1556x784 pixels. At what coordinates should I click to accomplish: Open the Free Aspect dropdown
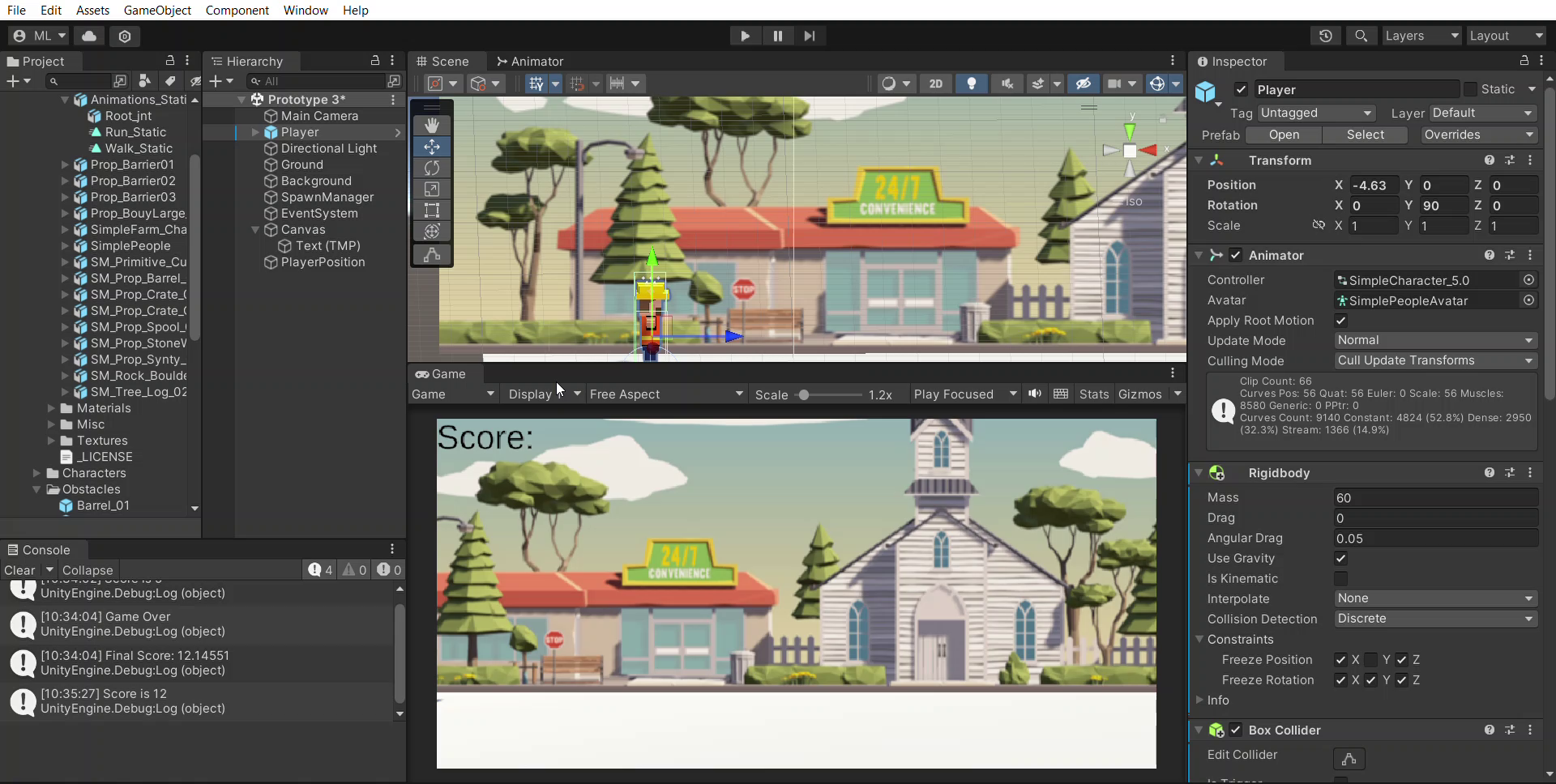point(666,394)
